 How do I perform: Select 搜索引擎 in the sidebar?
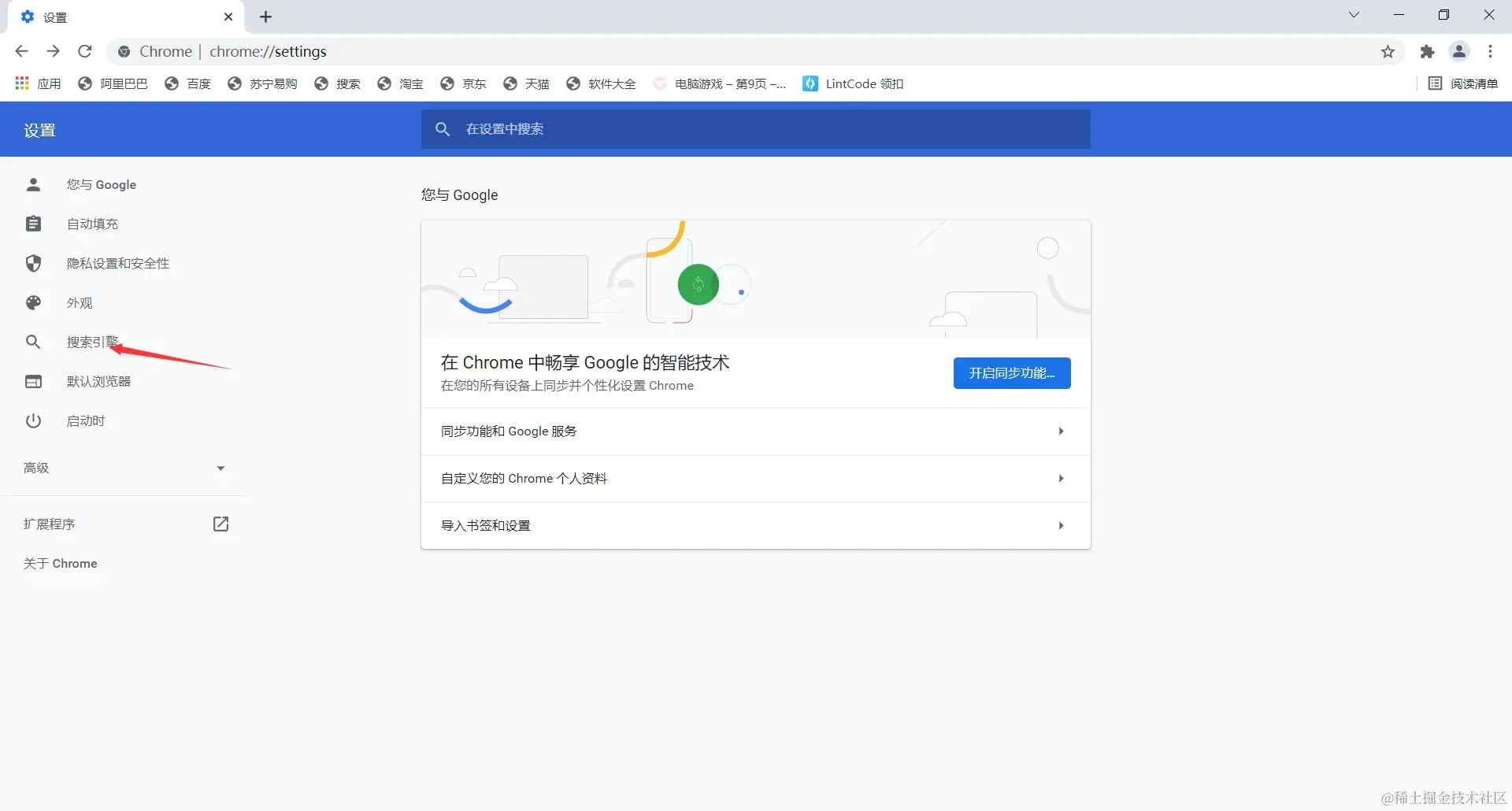[x=92, y=342]
